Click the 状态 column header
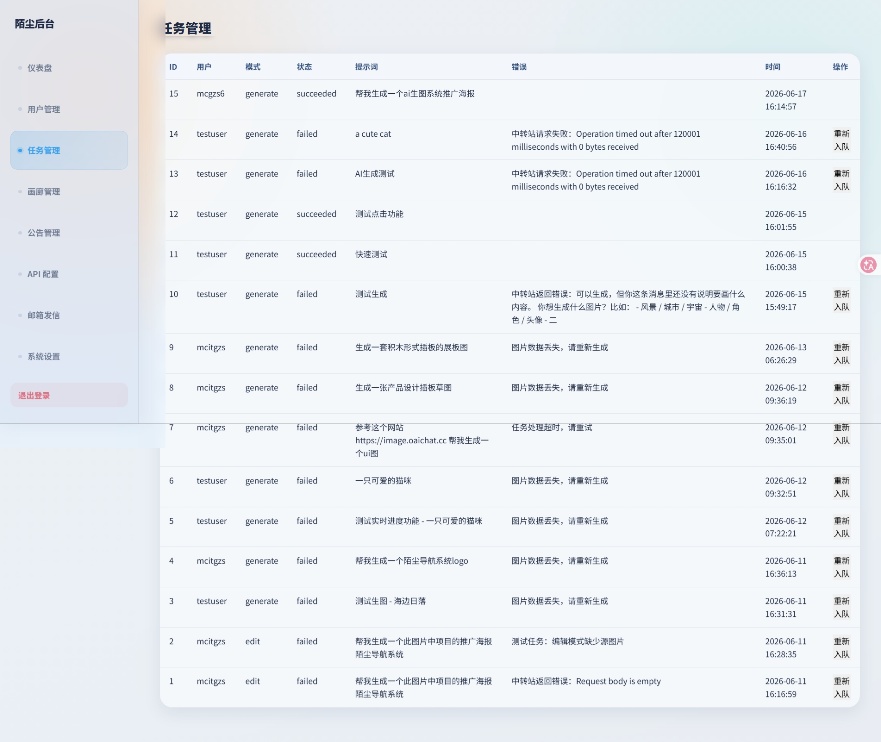881x742 pixels. point(304,67)
